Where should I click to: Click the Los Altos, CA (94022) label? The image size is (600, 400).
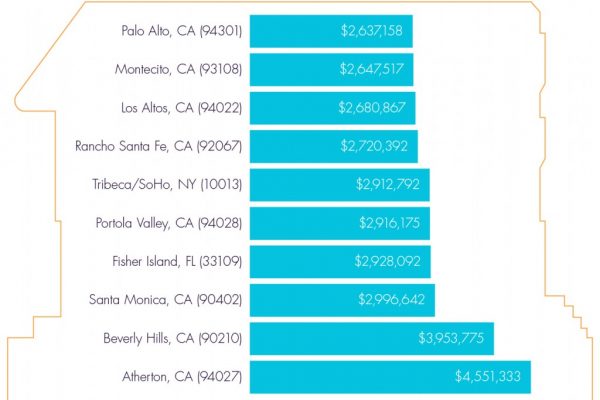(180, 107)
